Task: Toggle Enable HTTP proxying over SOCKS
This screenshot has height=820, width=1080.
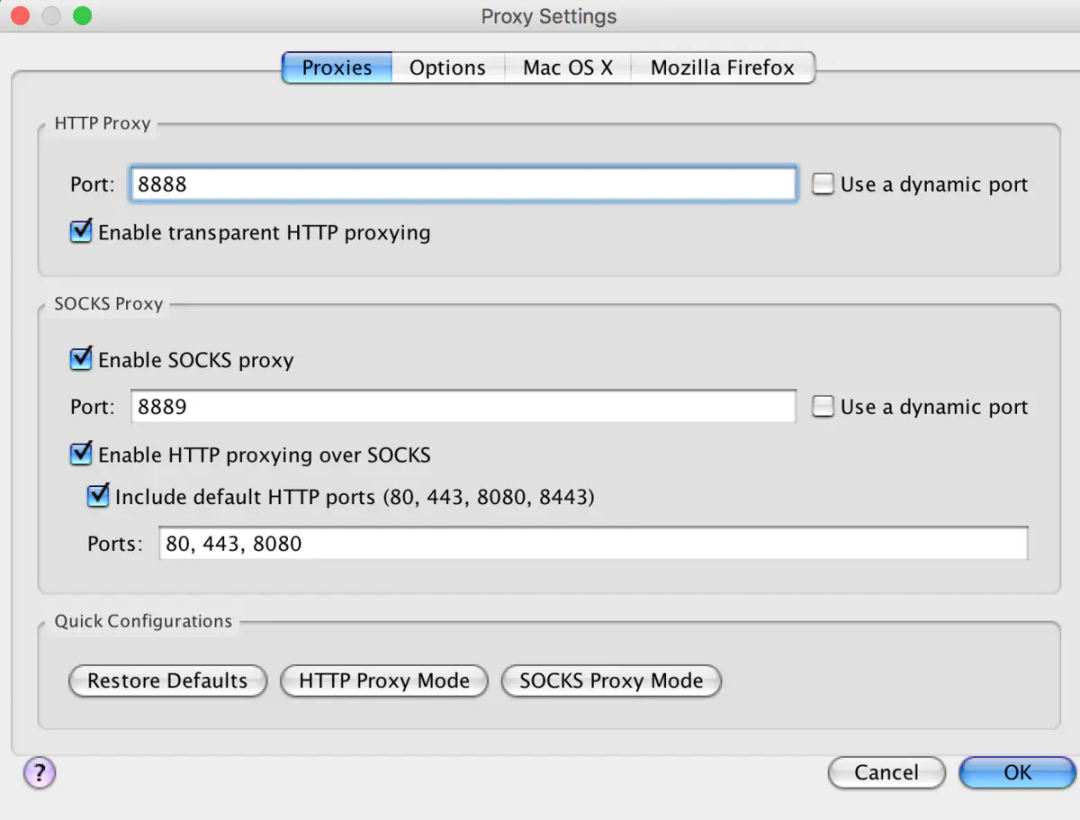Action: click(81, 455)
